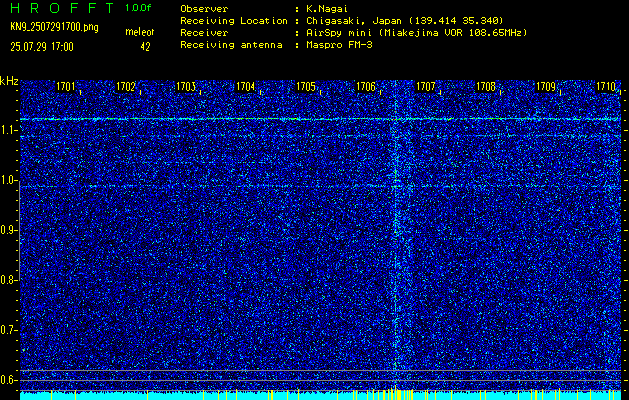This screenshot has width=629, height=400.
Task: Select the 25.07.29 17:00 timestamp
Action: [42, 47]
